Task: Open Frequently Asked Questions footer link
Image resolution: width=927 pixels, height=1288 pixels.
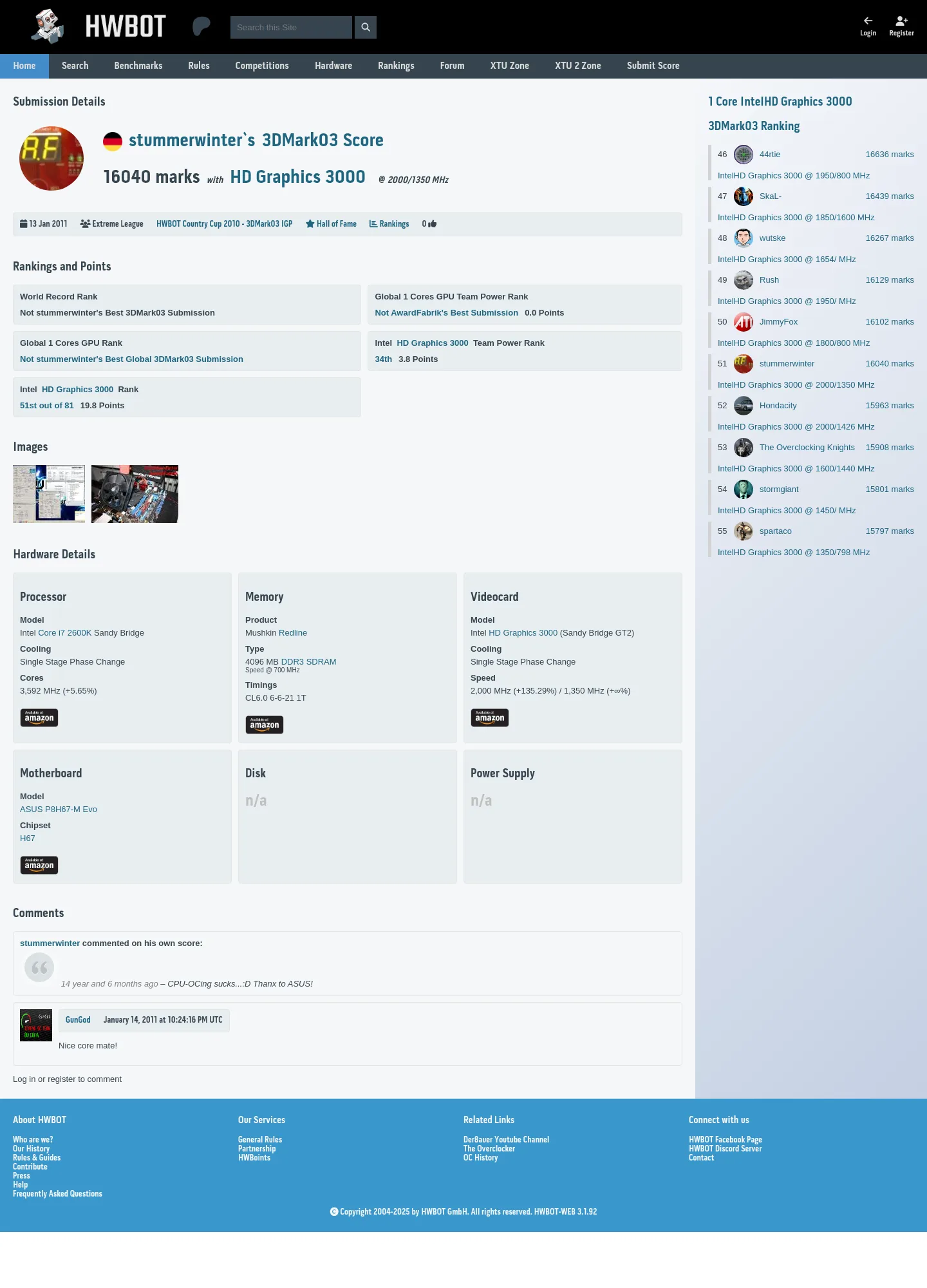Action: click(x=57, y=1194)
